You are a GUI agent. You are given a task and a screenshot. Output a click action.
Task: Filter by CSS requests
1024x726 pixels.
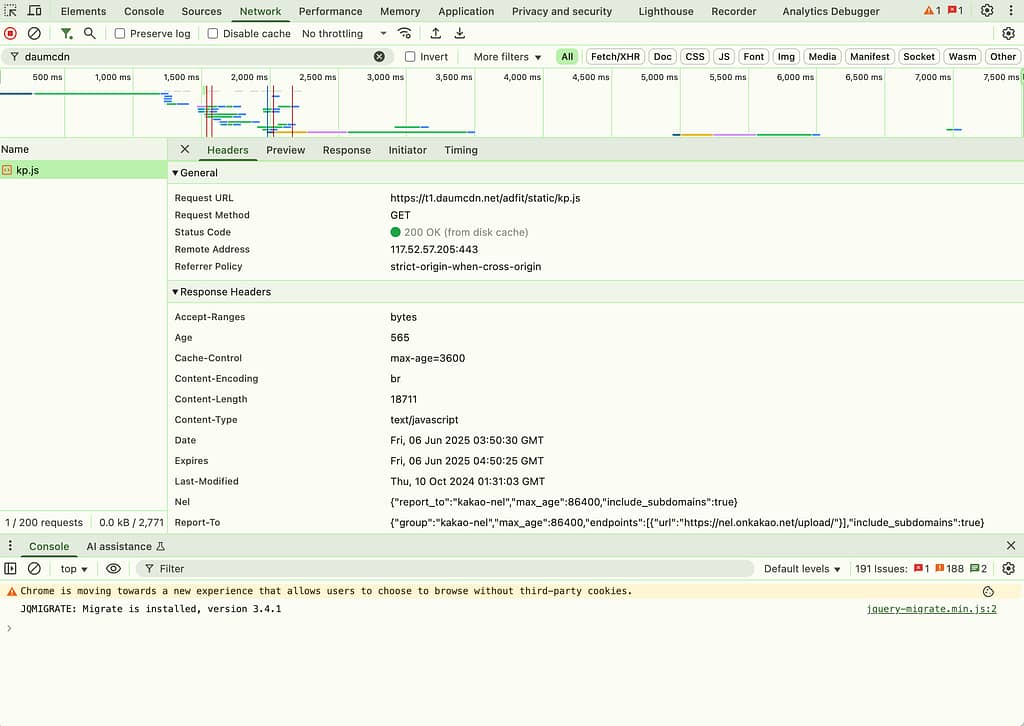[695, 57]
